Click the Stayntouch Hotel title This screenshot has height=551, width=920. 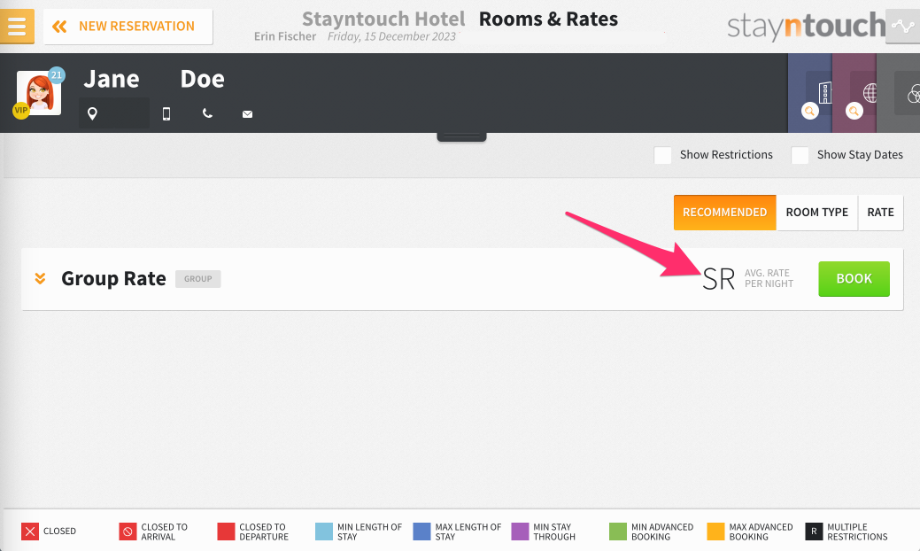point(383,19)
